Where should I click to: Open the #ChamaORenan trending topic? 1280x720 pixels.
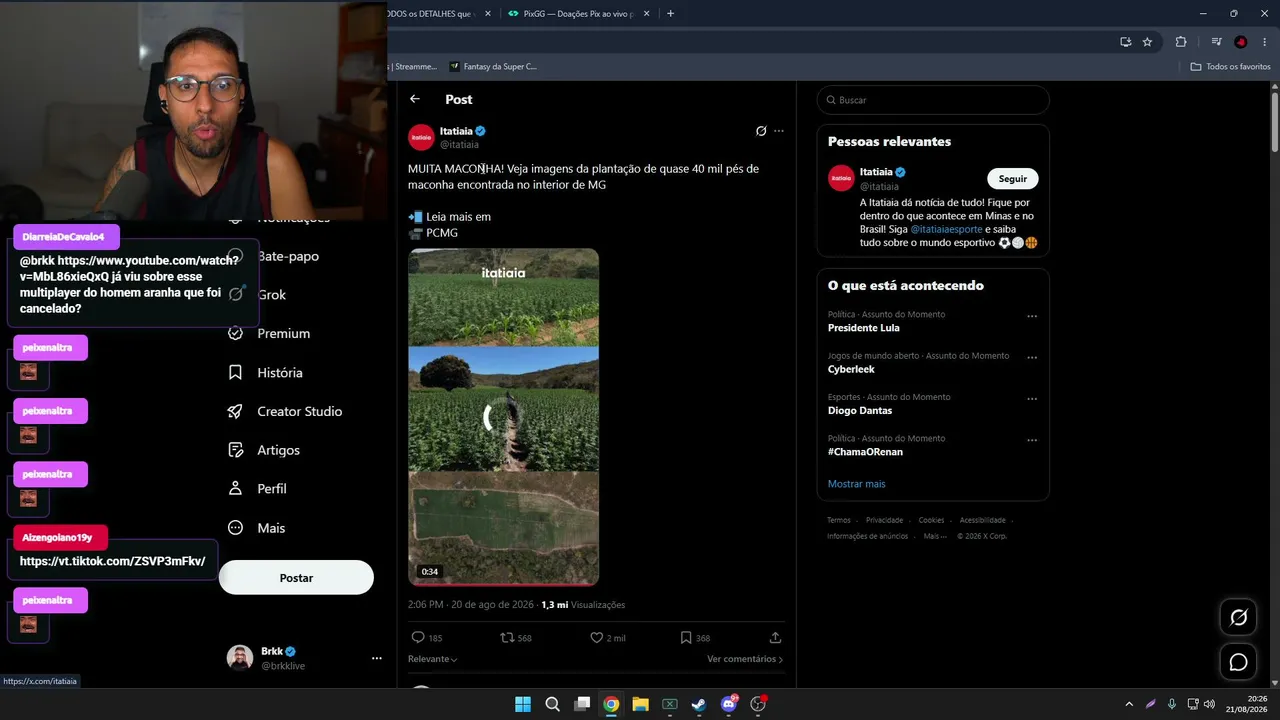click(x=865, y=452)
